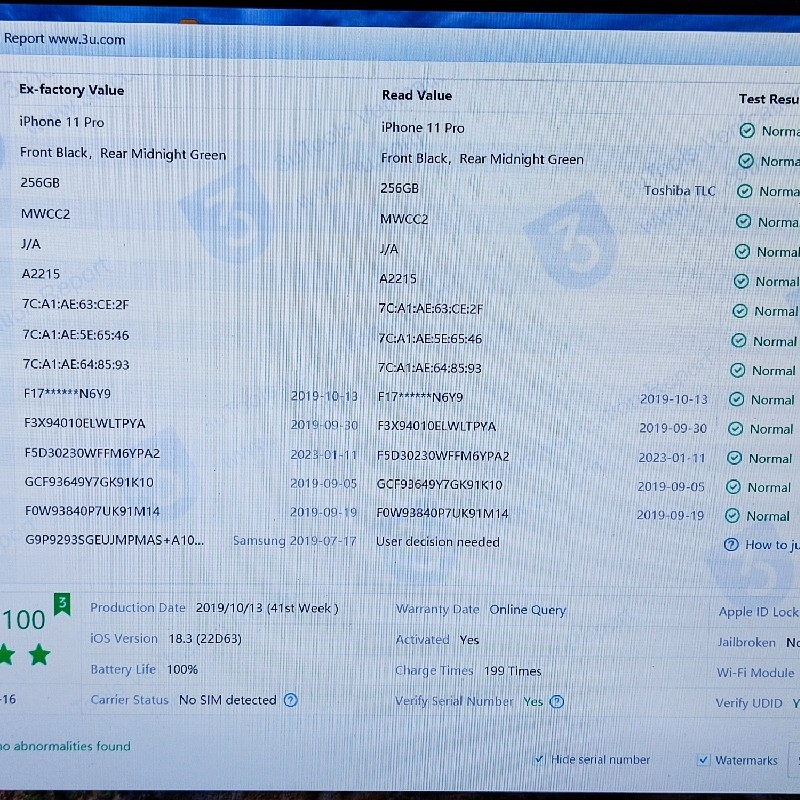
Task: Click the Ex-factory Value column header
Action: 72,90
